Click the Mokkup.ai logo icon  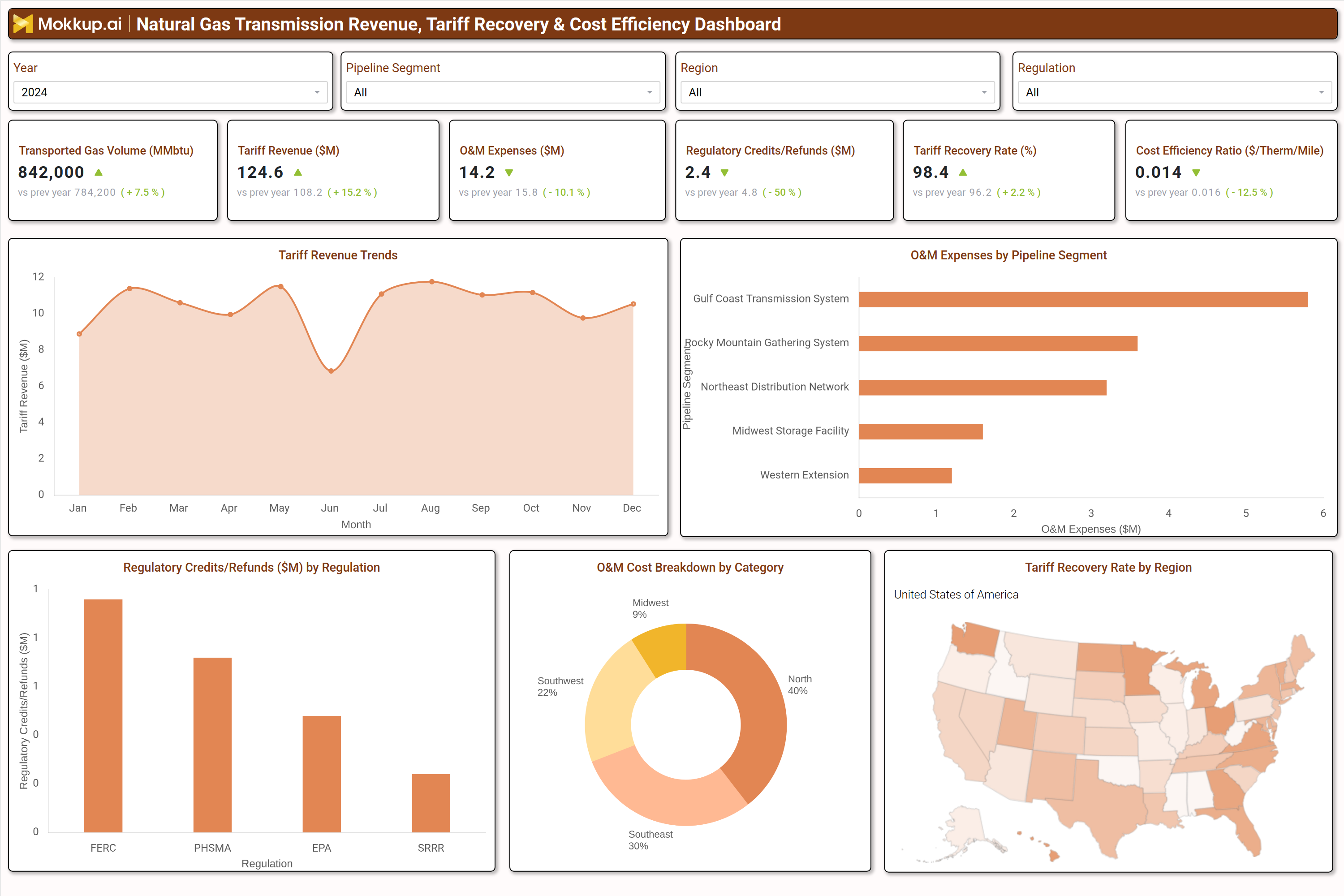pyautogui.click(x=22, y=23)
